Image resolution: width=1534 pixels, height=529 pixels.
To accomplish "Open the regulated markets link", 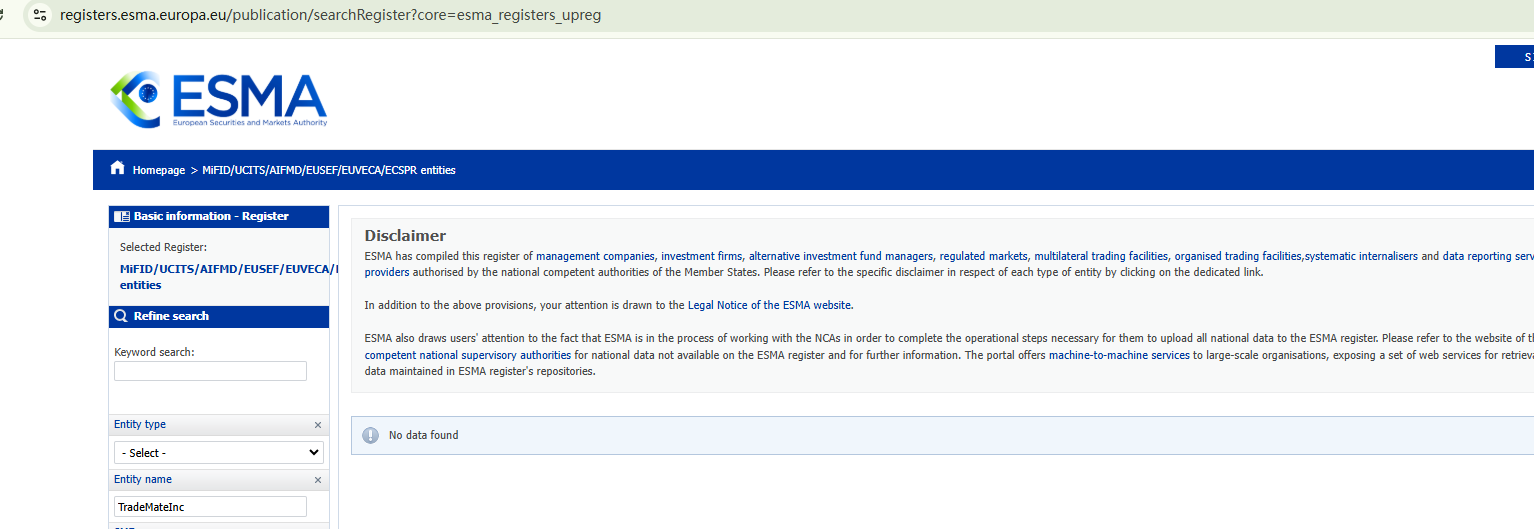I will (x=983, y=256).
